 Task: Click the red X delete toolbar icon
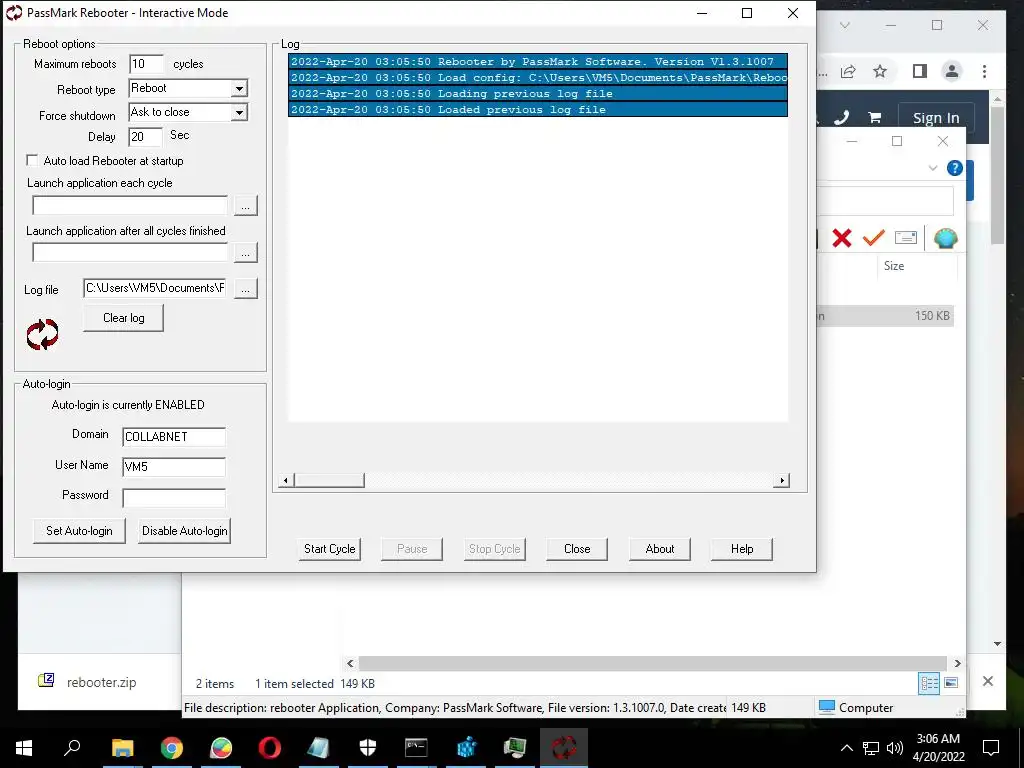click(x=842, y=238)
